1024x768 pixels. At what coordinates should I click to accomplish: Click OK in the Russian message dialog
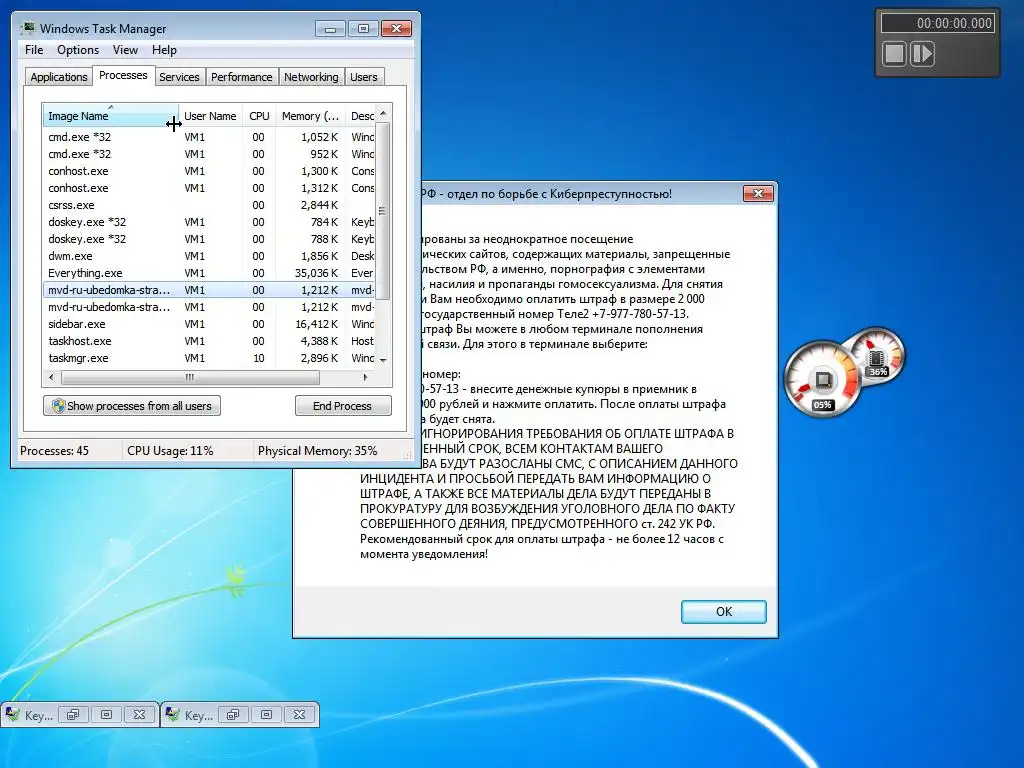point(724,612)
